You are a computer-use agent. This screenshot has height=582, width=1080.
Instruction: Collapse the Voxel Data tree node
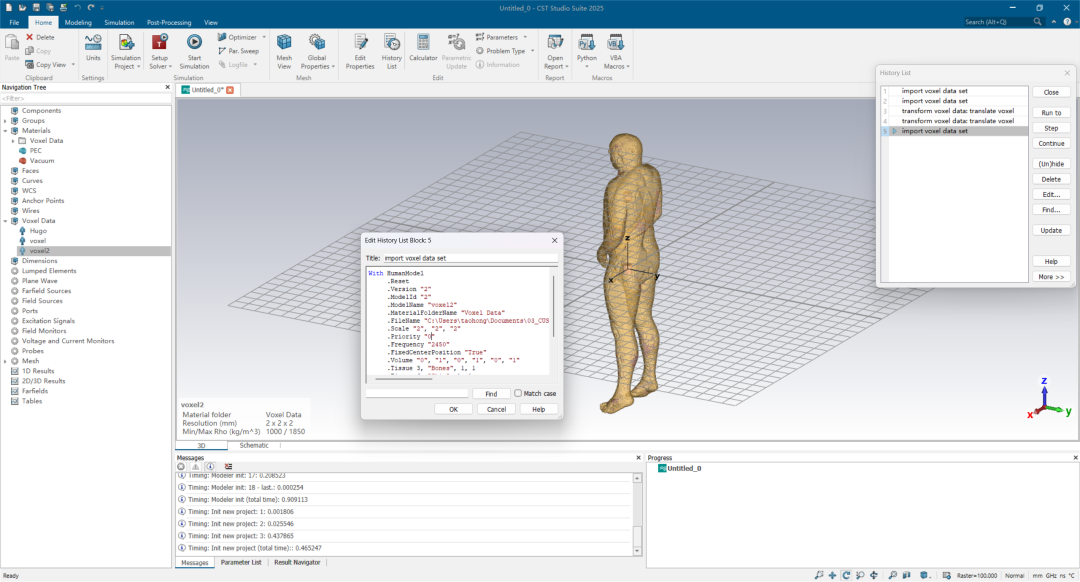(x=6, y=221)
